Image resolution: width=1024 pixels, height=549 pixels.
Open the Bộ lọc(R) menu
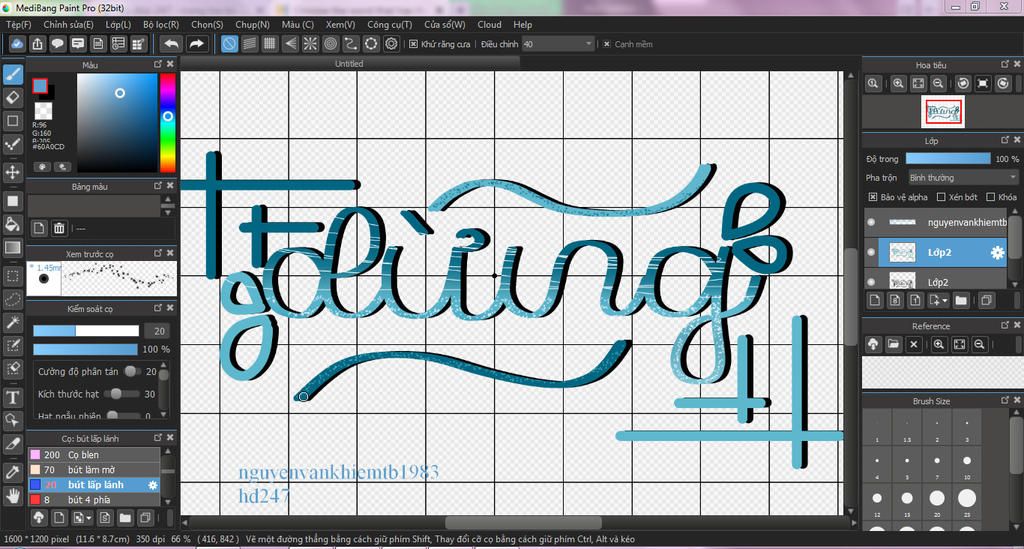click(x=161, y=24)
